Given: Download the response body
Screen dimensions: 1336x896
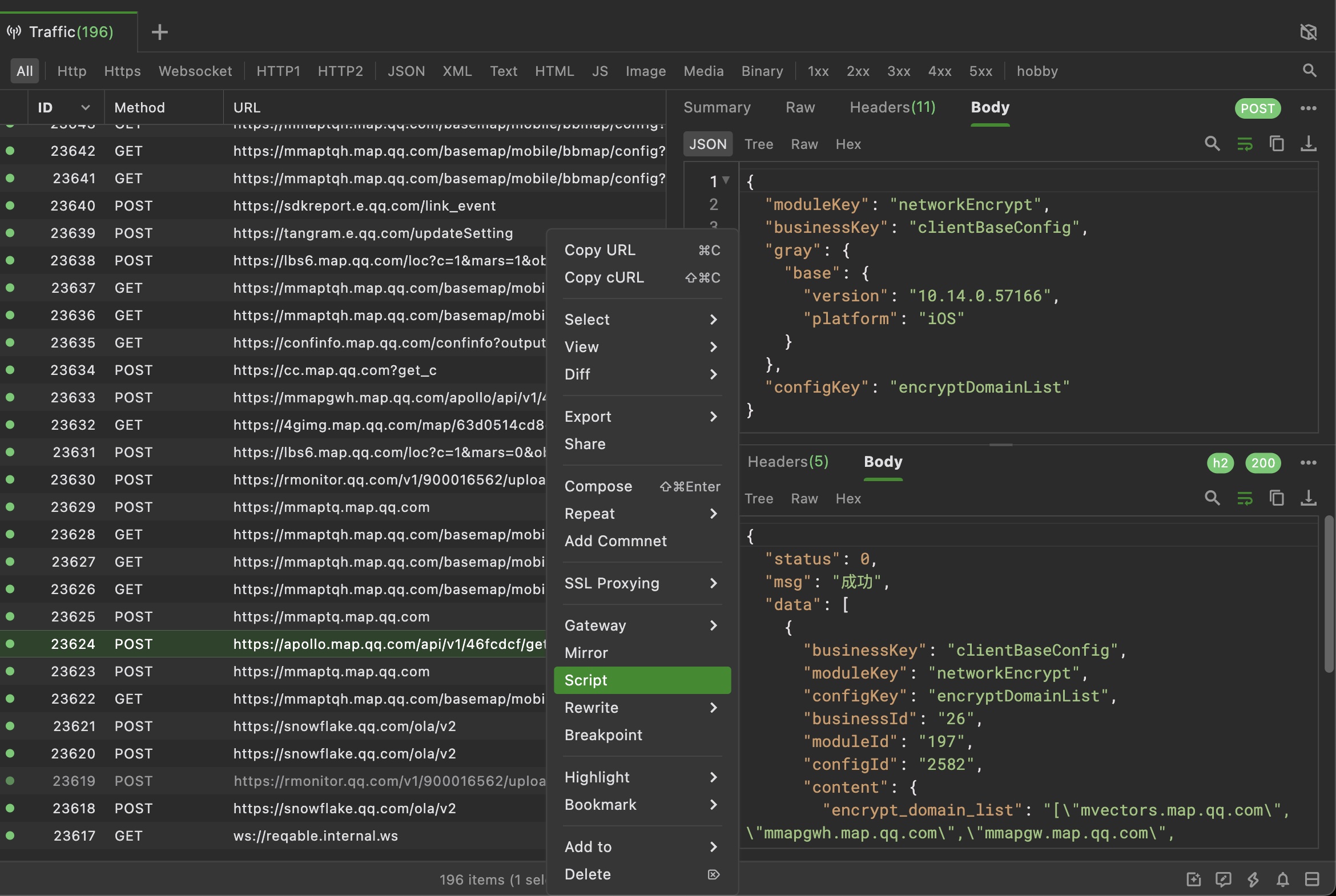Looking at the screenshot, I should point(1308,498).
